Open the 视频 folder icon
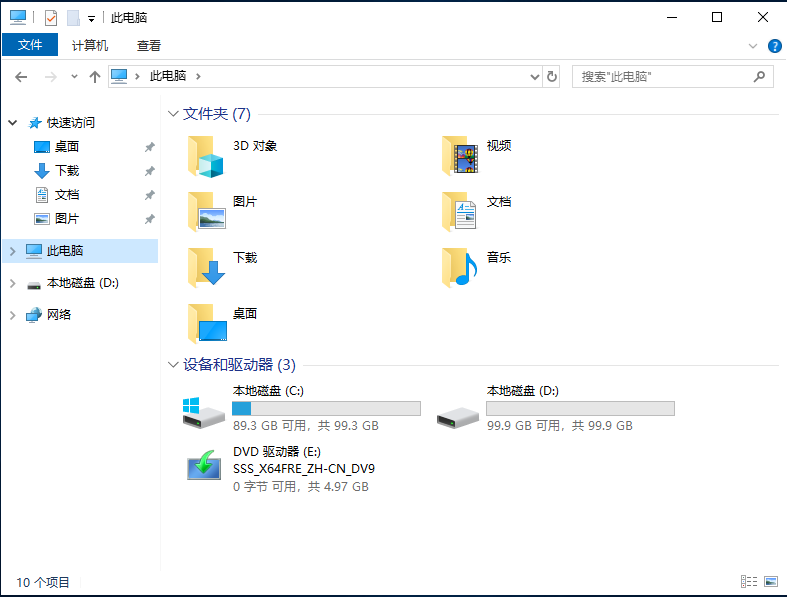 click(x=461, y=155)
